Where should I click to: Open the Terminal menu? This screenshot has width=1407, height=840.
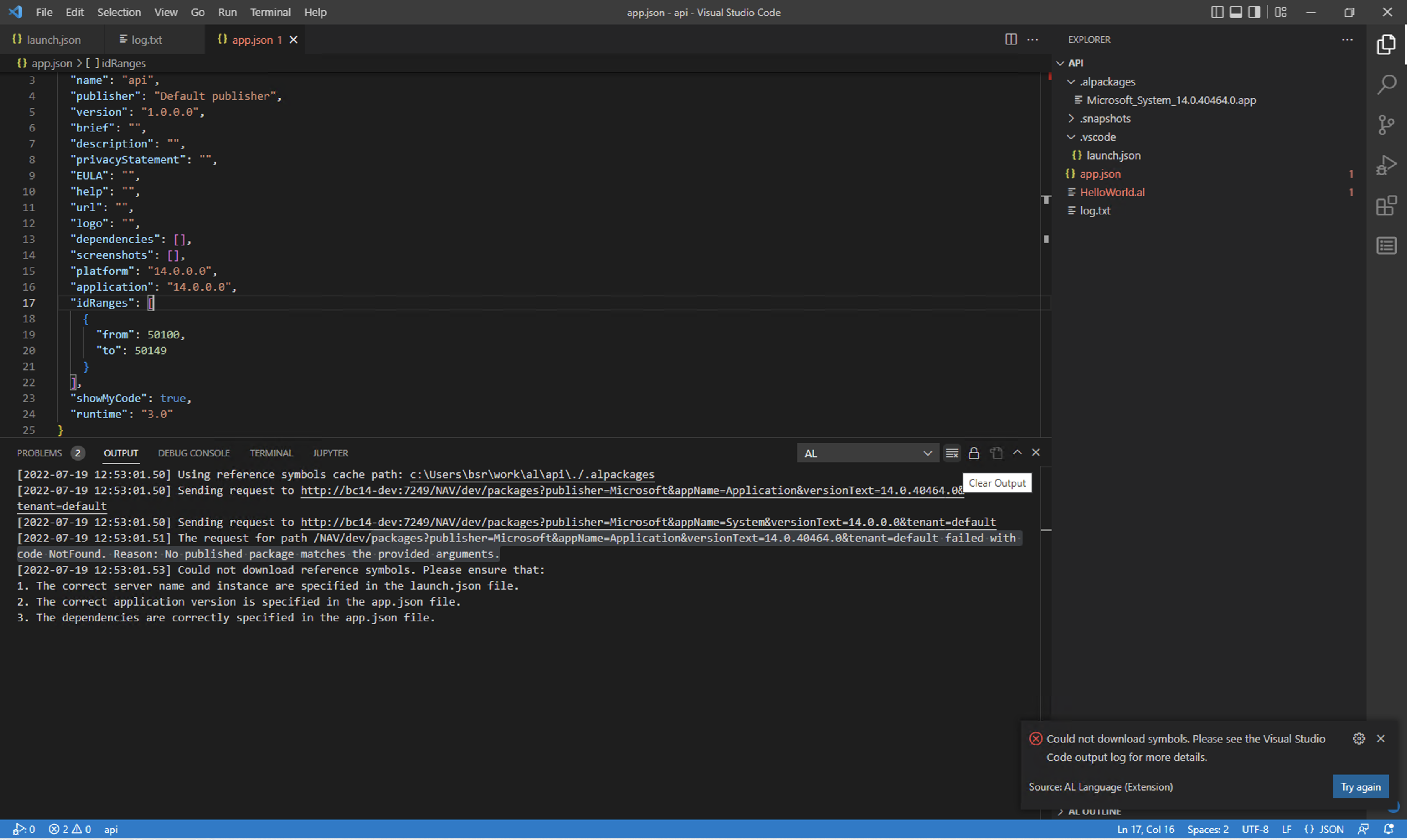[270, 12]
